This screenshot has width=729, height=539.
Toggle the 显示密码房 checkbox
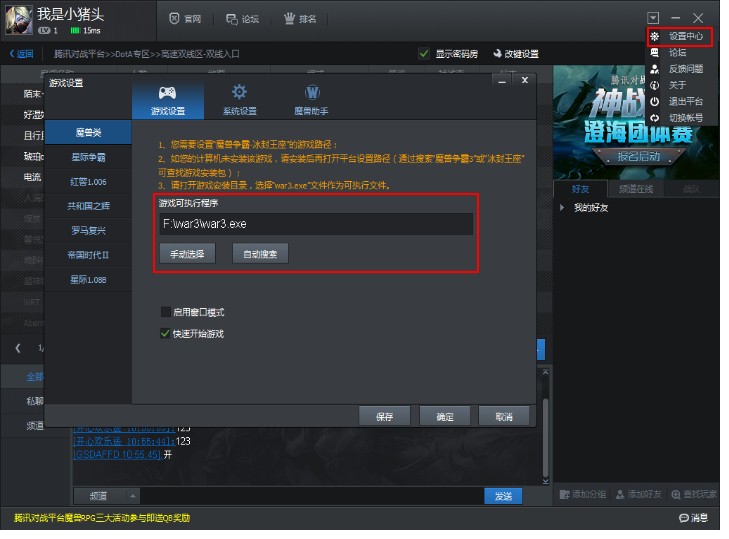pos(424,53)
